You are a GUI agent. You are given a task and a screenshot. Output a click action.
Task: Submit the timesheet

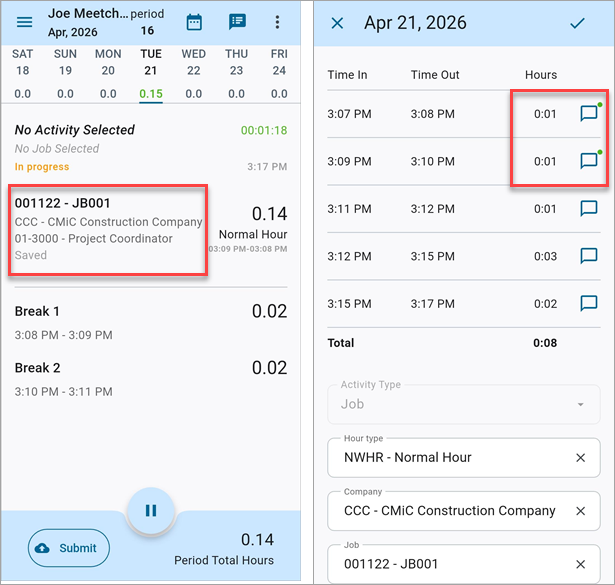click(69, 548)
